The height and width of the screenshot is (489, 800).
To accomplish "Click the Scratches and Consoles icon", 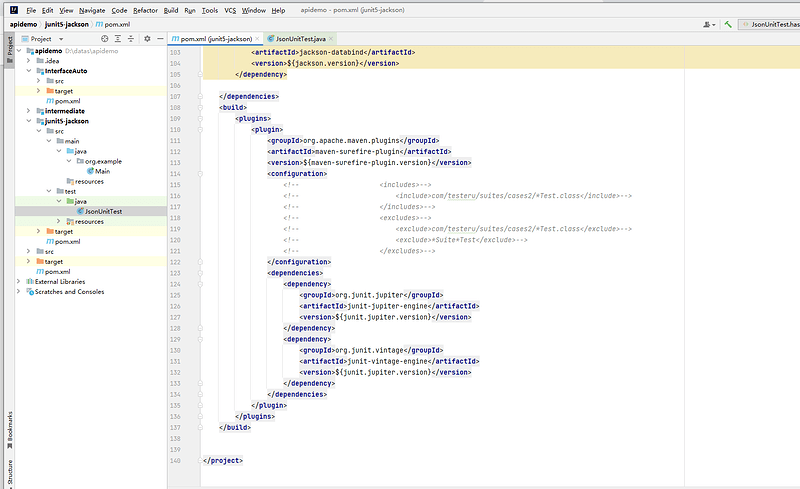I will pos(30,292).
